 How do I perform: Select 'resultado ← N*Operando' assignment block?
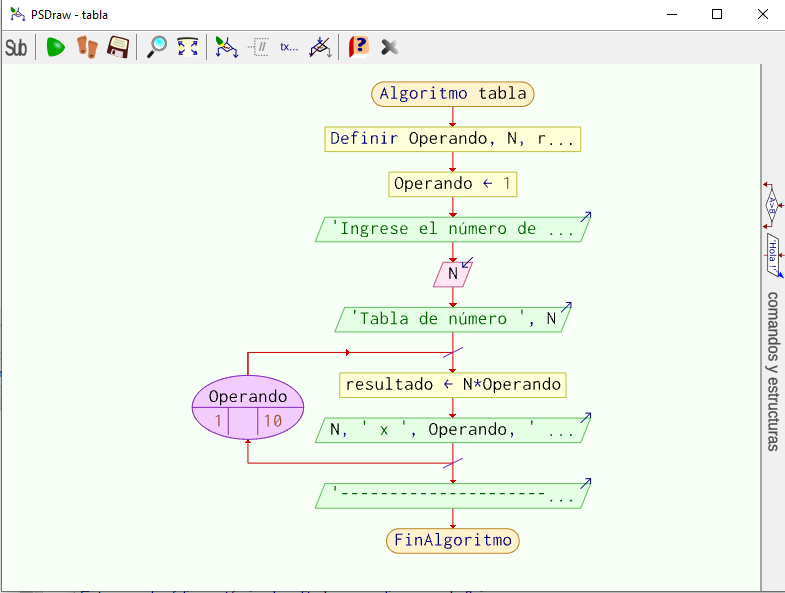click(x=453, y=385)
